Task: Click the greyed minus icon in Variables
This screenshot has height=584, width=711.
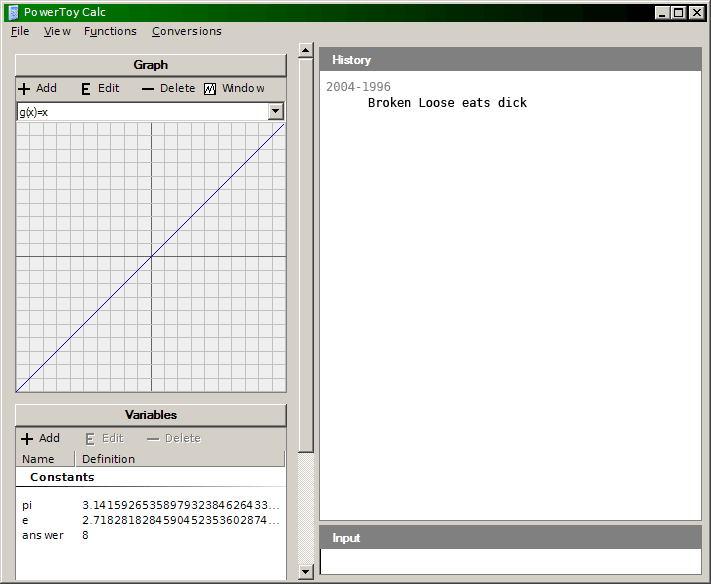Action: pos(153,439)
